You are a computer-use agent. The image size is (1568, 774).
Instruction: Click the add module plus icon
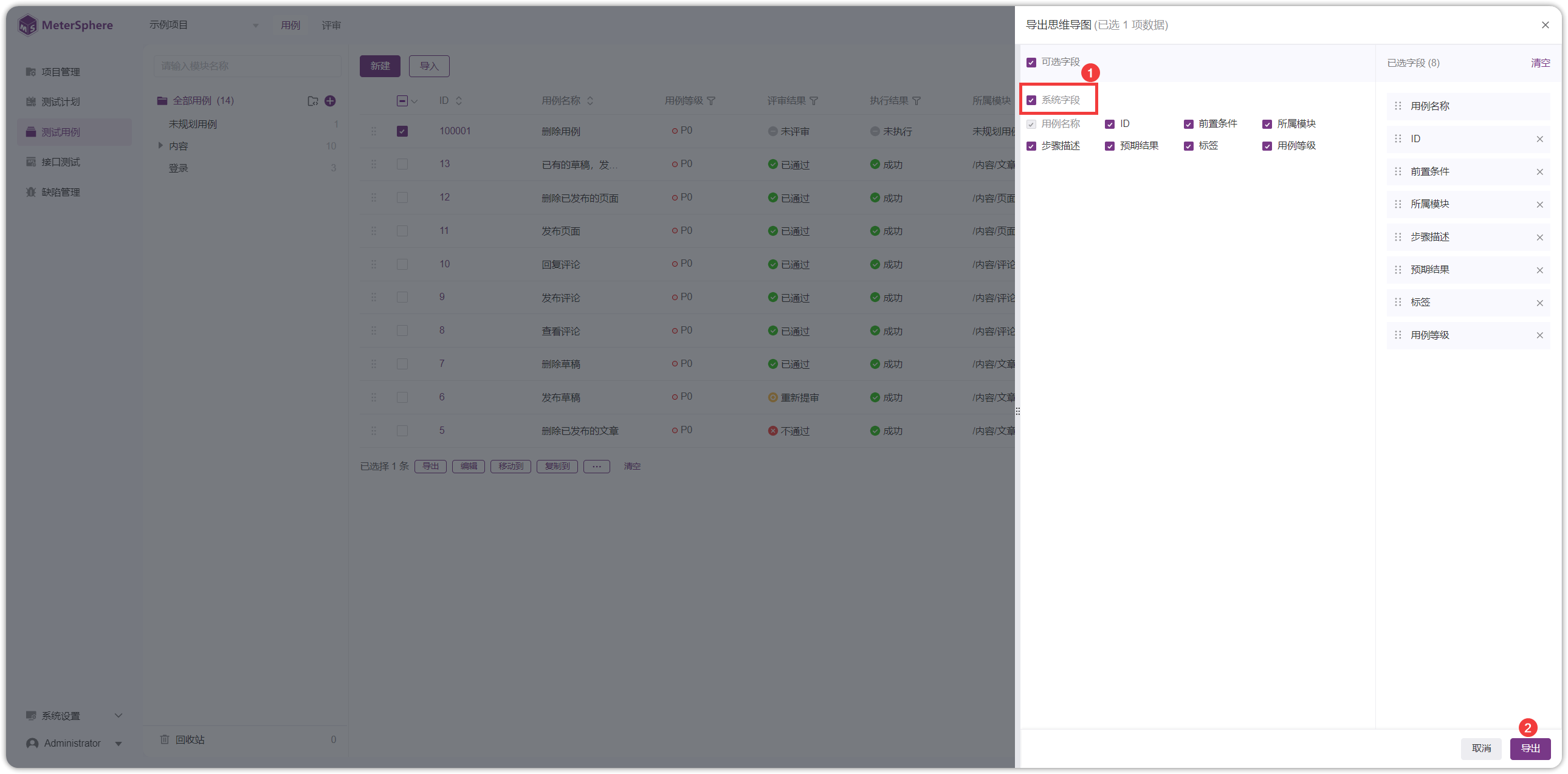(330, 101)
